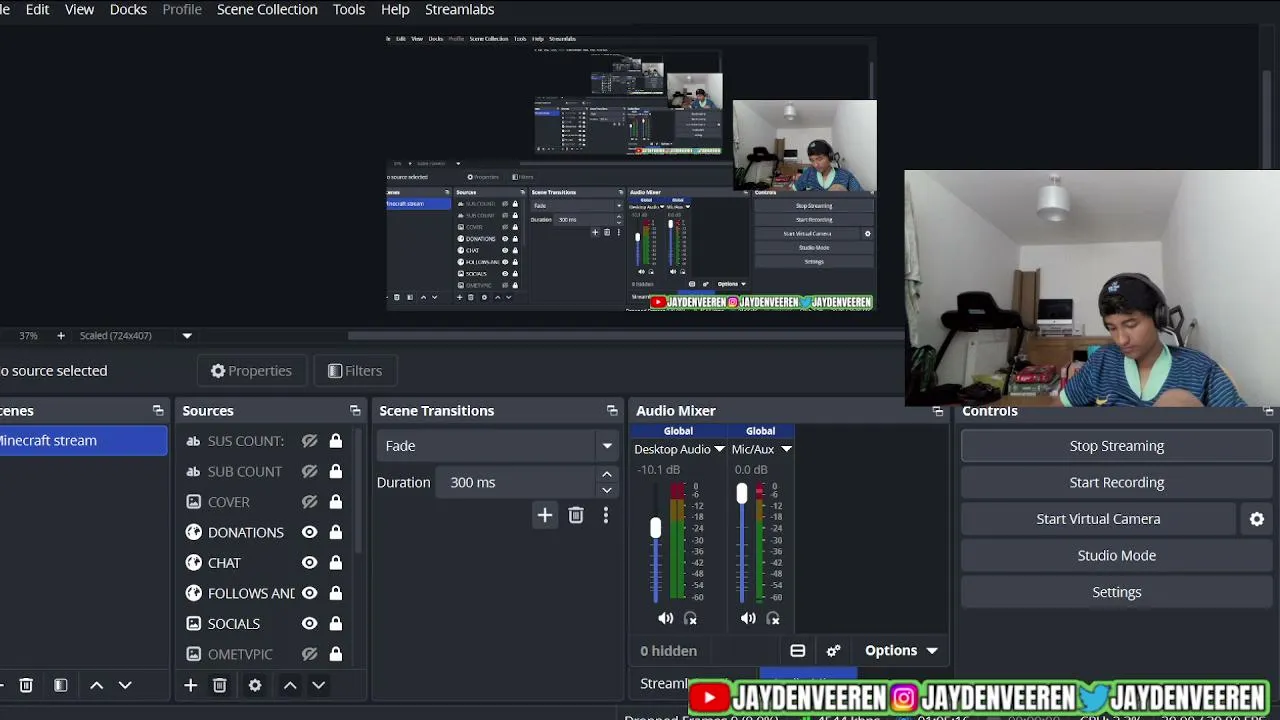The height and width of the screenshot is (720, 1280).
Task: Open the View menu
Action: click(79, 9)
